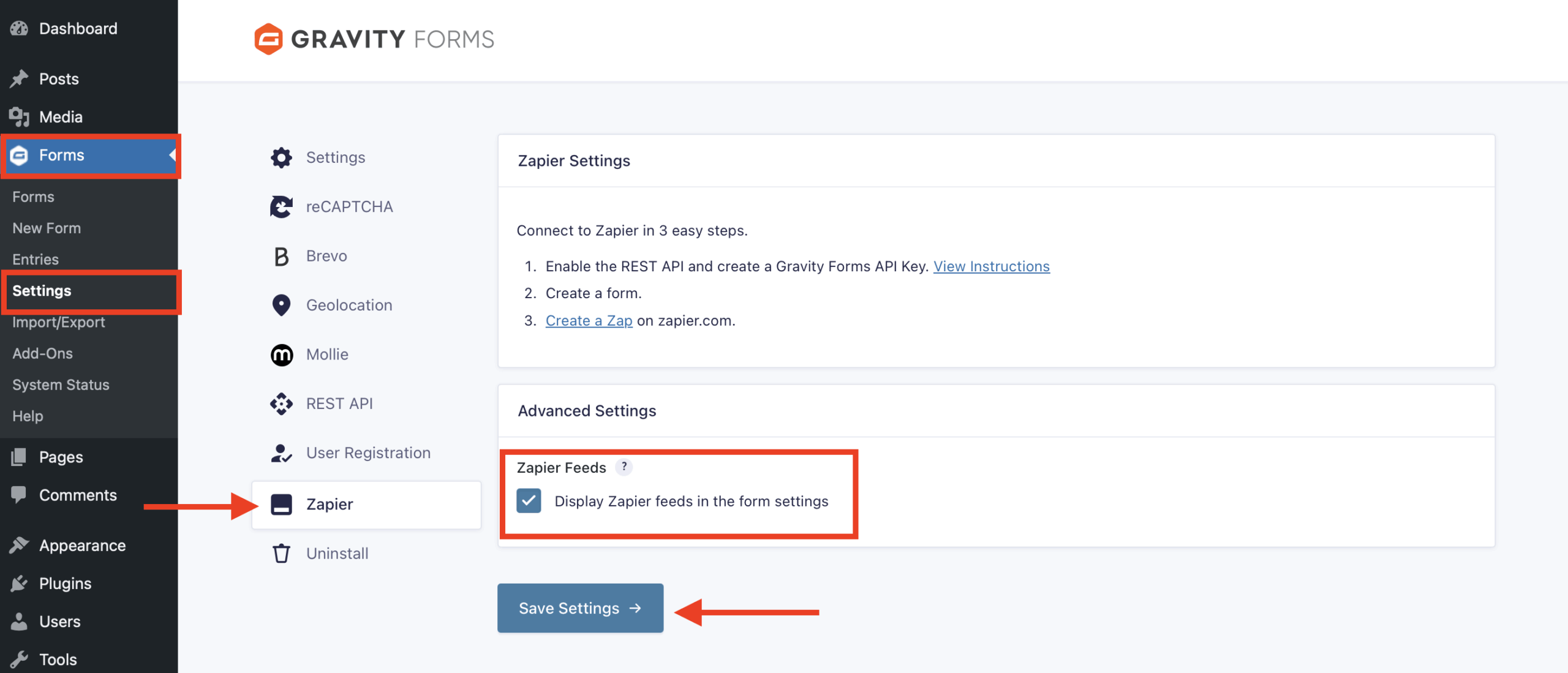Go to Plugins in the admin sidebar
The height and width of the screenshot is (673, 1568).
65,584
